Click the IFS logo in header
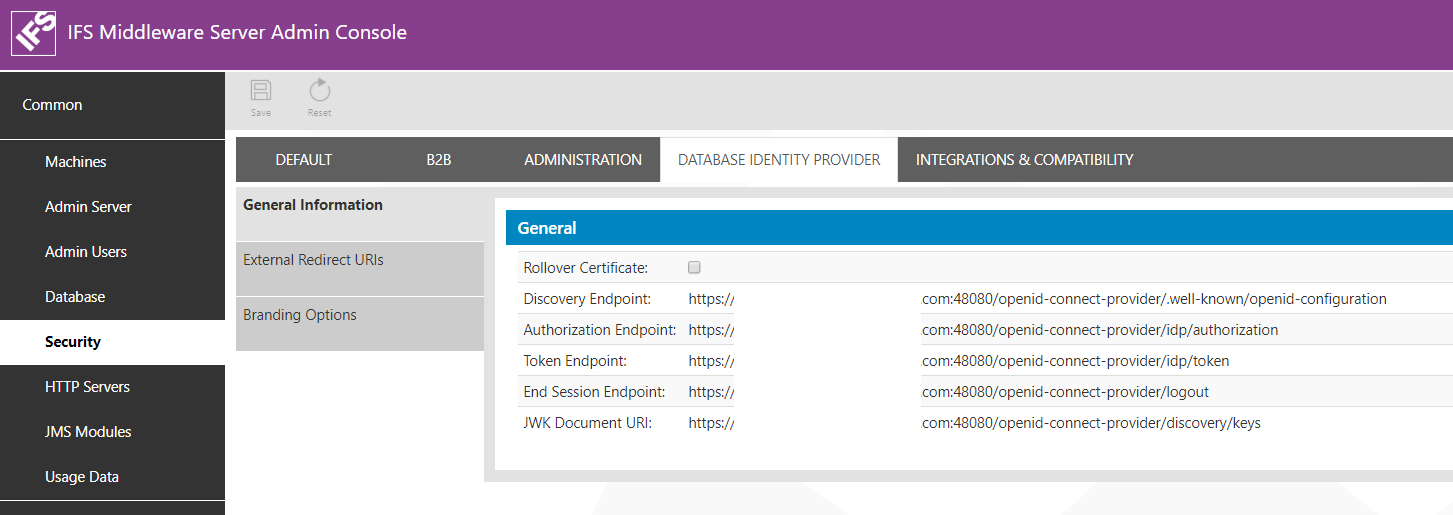This screenshot has height=515, width=1453. point(33,33)
